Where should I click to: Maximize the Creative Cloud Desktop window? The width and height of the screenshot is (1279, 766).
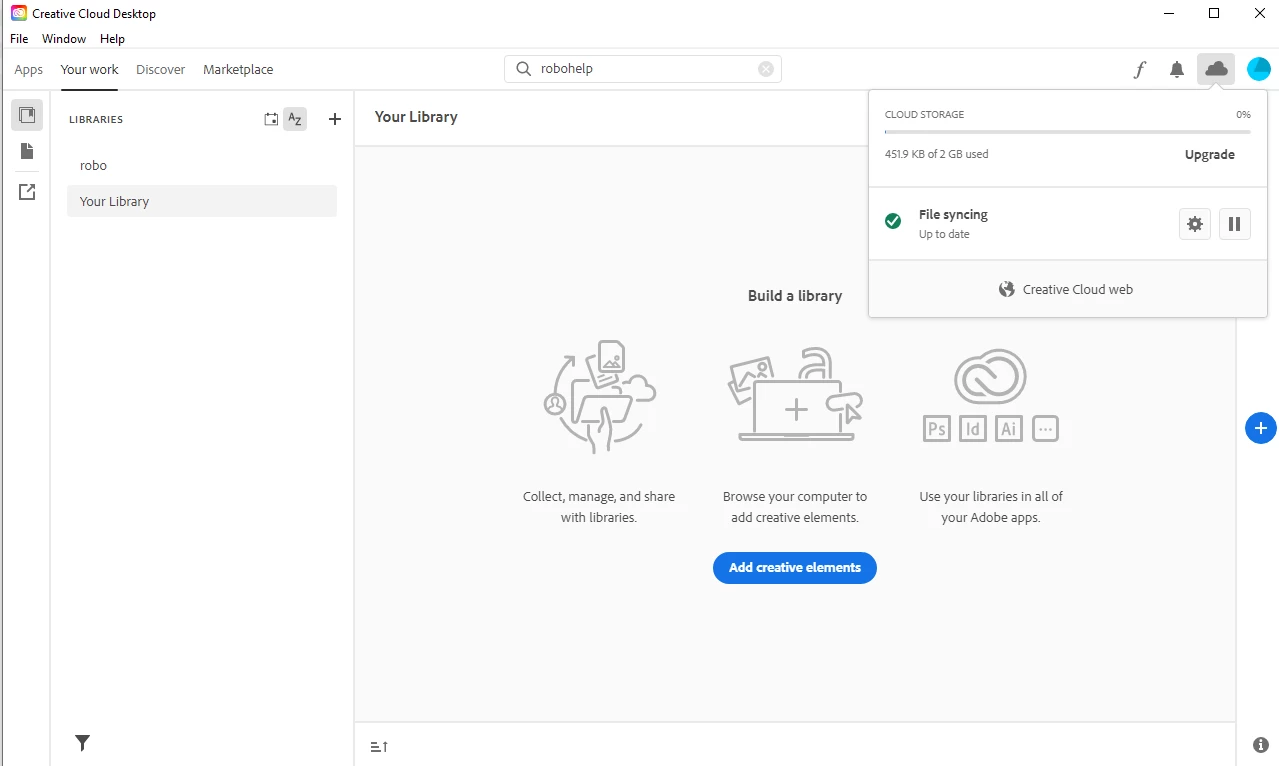coord(1214,13)
